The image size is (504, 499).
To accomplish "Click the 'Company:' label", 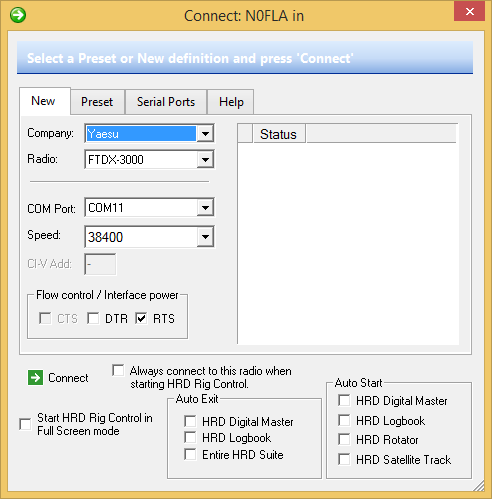I will coord(50,133).
